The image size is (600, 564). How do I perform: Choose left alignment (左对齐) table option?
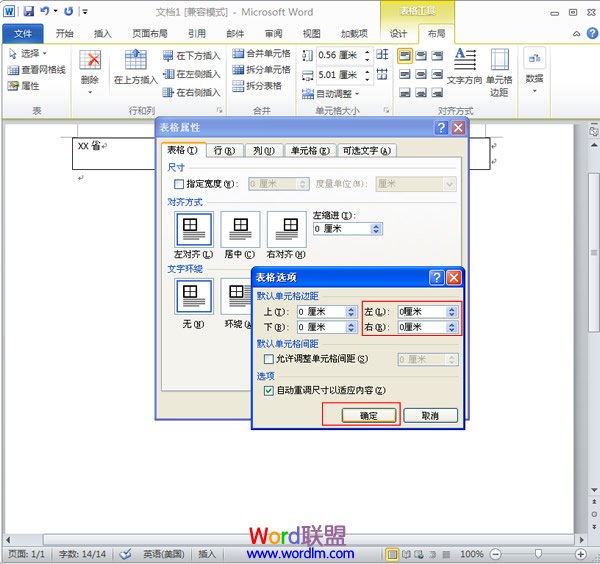pyautogui.click(x=194, y=230)
